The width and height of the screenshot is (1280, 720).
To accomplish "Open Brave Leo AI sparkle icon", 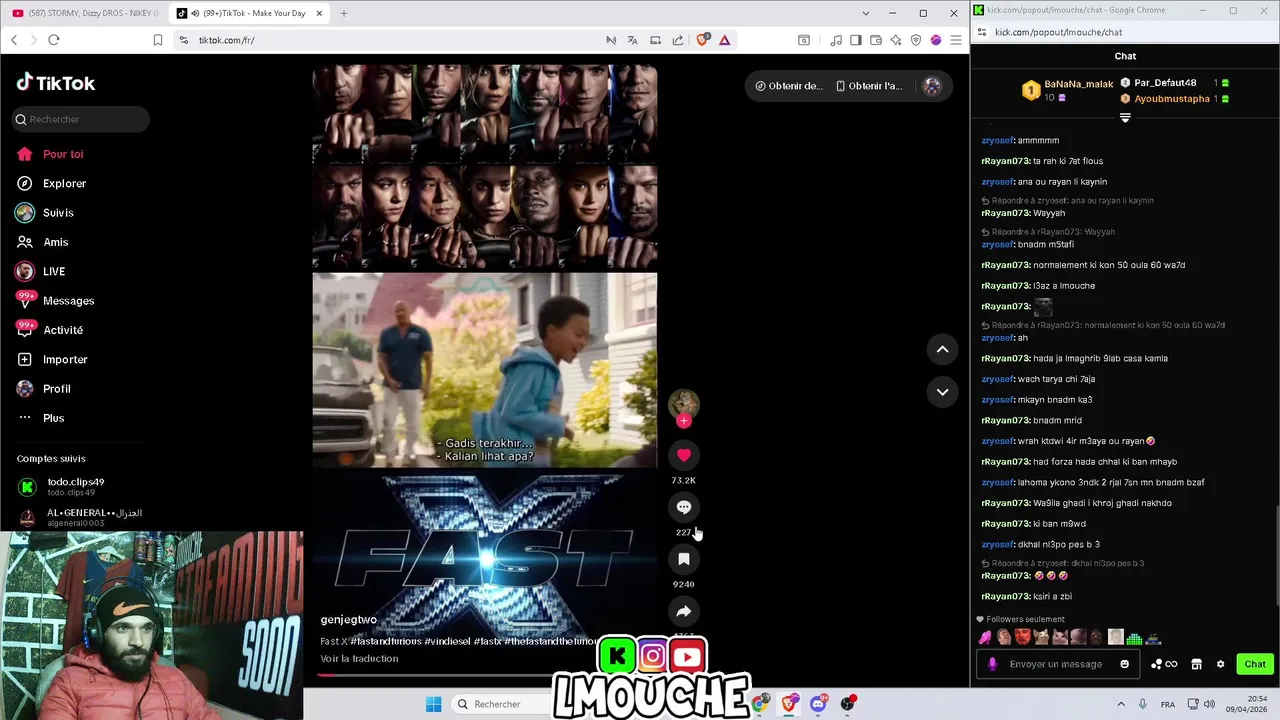I will click(x=896, y=40).
